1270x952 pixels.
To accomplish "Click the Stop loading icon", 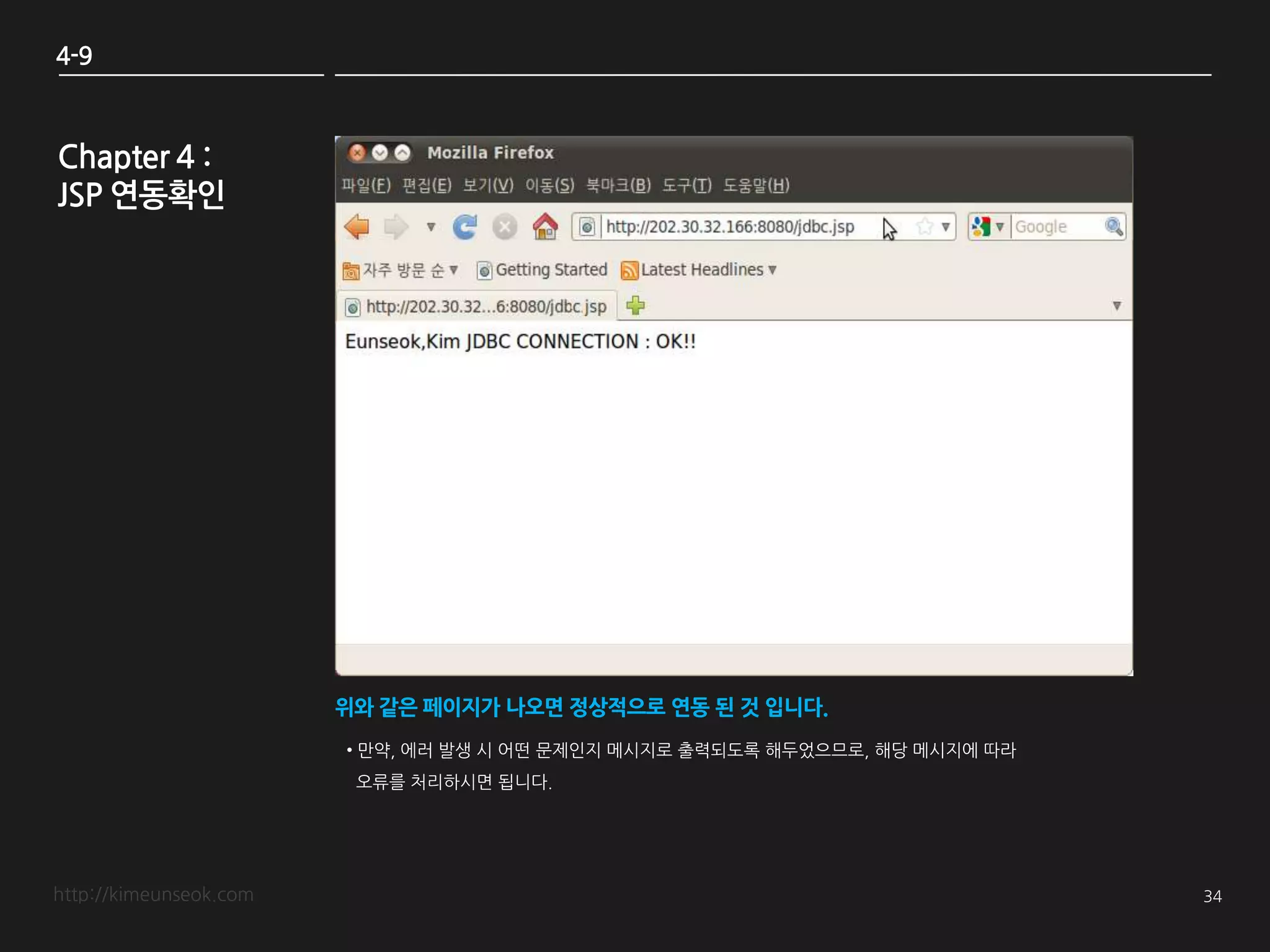I will point(505,227).
